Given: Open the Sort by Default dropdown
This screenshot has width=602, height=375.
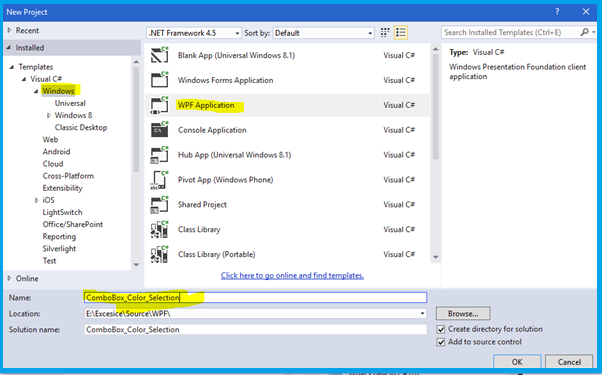Looking at the screenshot, I should pyautogui.click(x=323, y=33).
